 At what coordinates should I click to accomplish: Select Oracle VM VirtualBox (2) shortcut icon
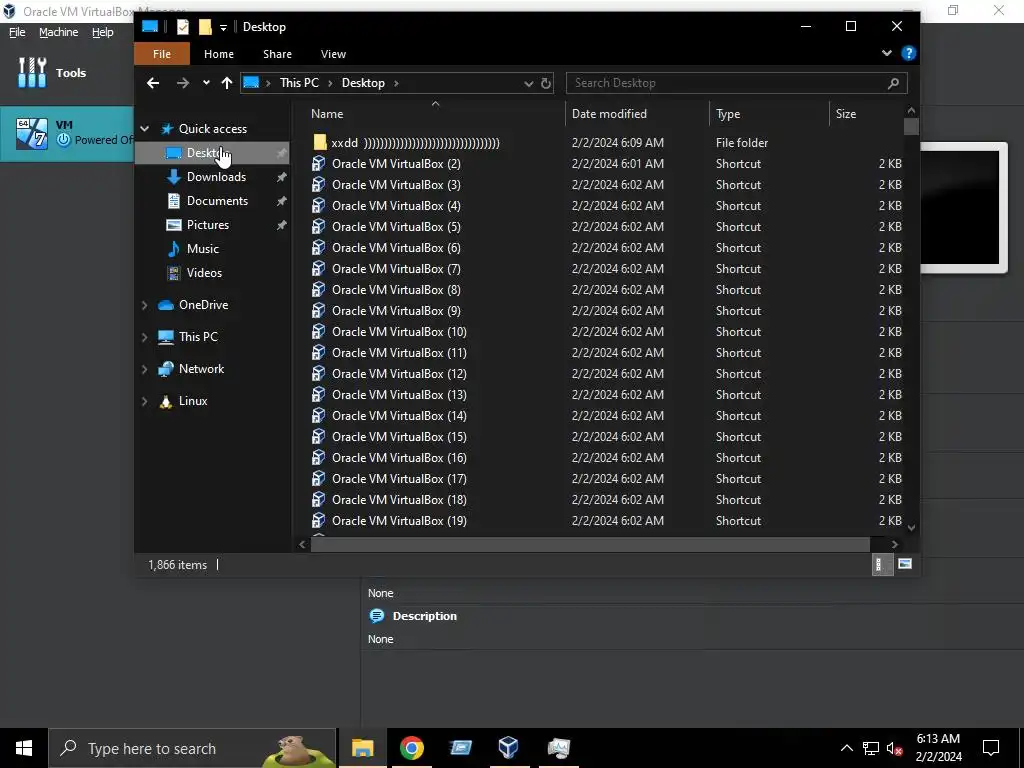point(319,163)
